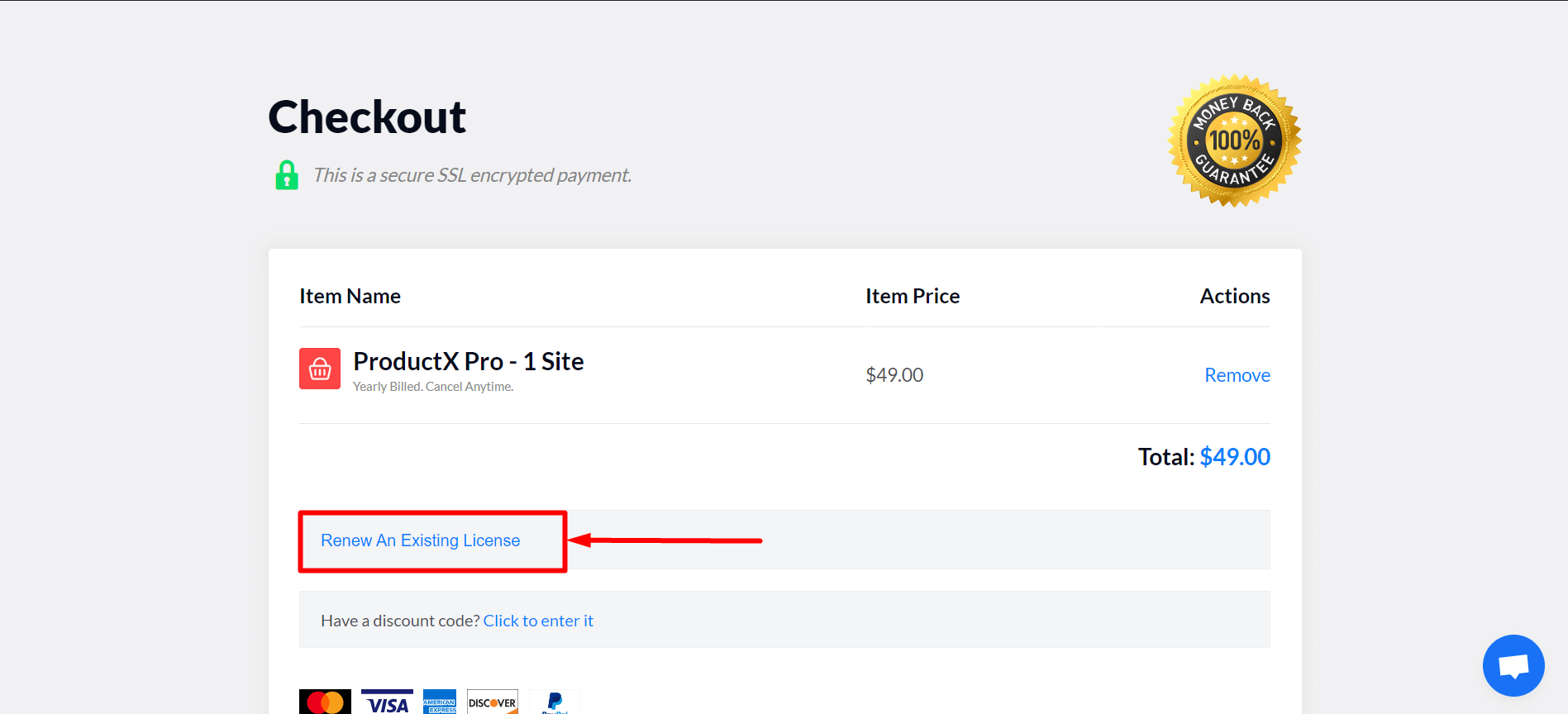
Task: Select the Visa payment icon
Action: point(386,702)
